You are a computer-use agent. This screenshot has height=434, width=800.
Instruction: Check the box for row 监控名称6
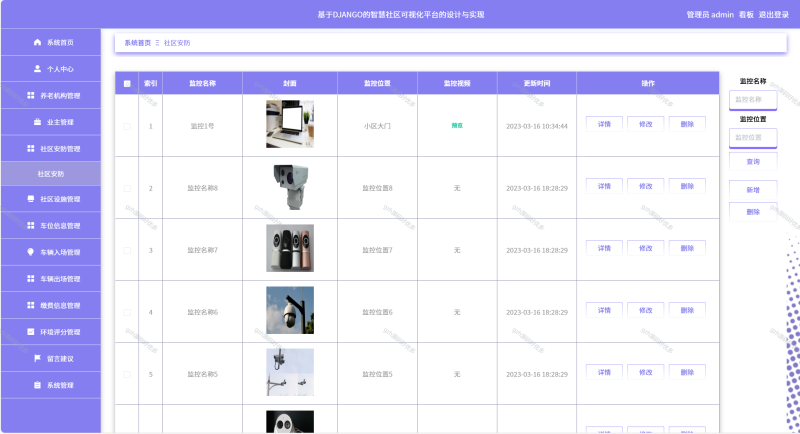pos(127,312)
